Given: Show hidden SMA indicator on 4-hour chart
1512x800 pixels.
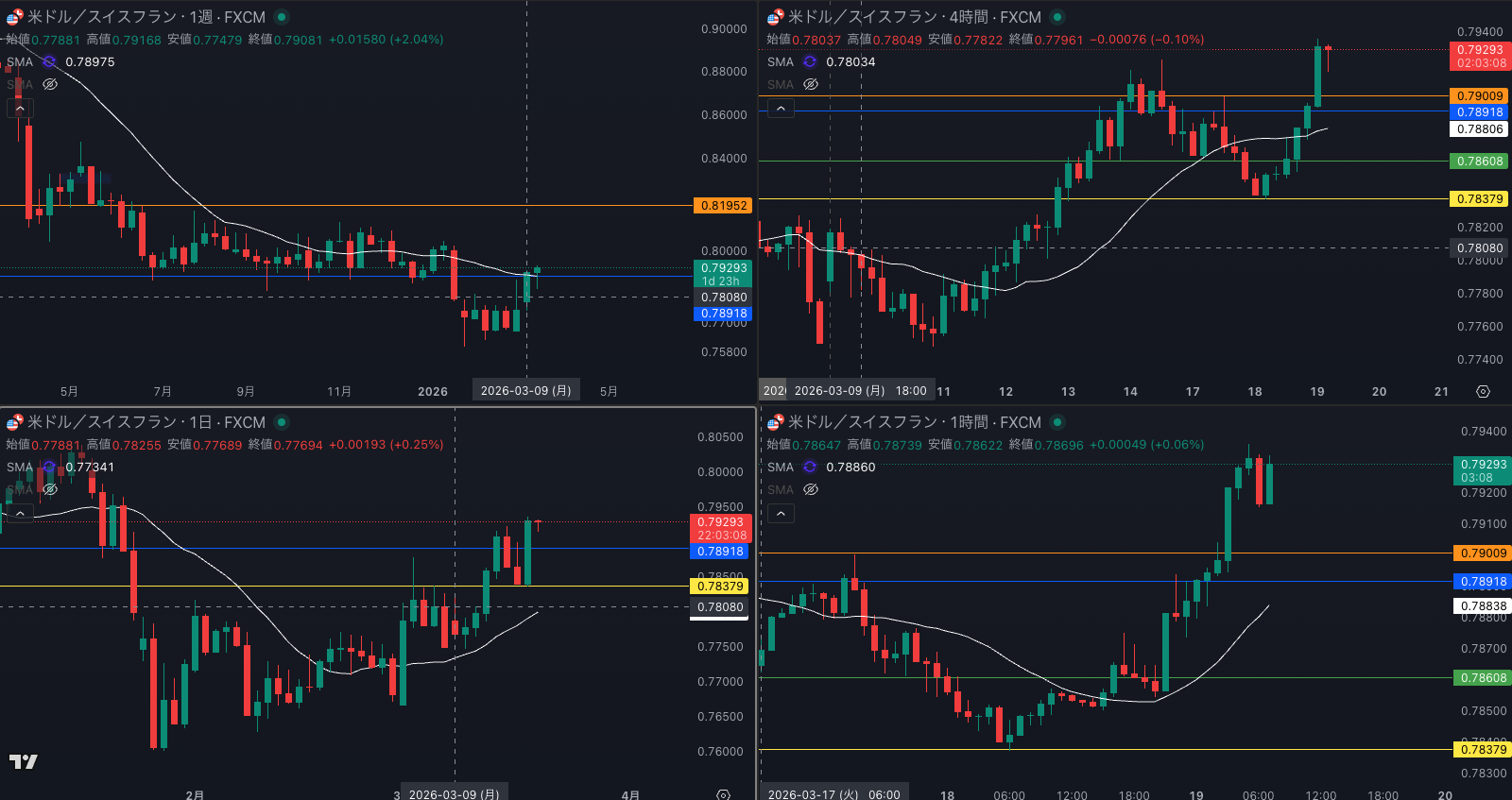Looking at the screenshot, I should (x=811, y=85).
